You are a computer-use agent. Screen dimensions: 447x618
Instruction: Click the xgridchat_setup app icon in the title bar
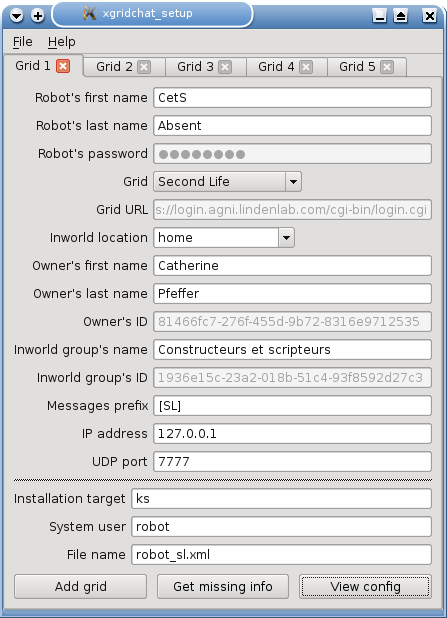[89, 13]
